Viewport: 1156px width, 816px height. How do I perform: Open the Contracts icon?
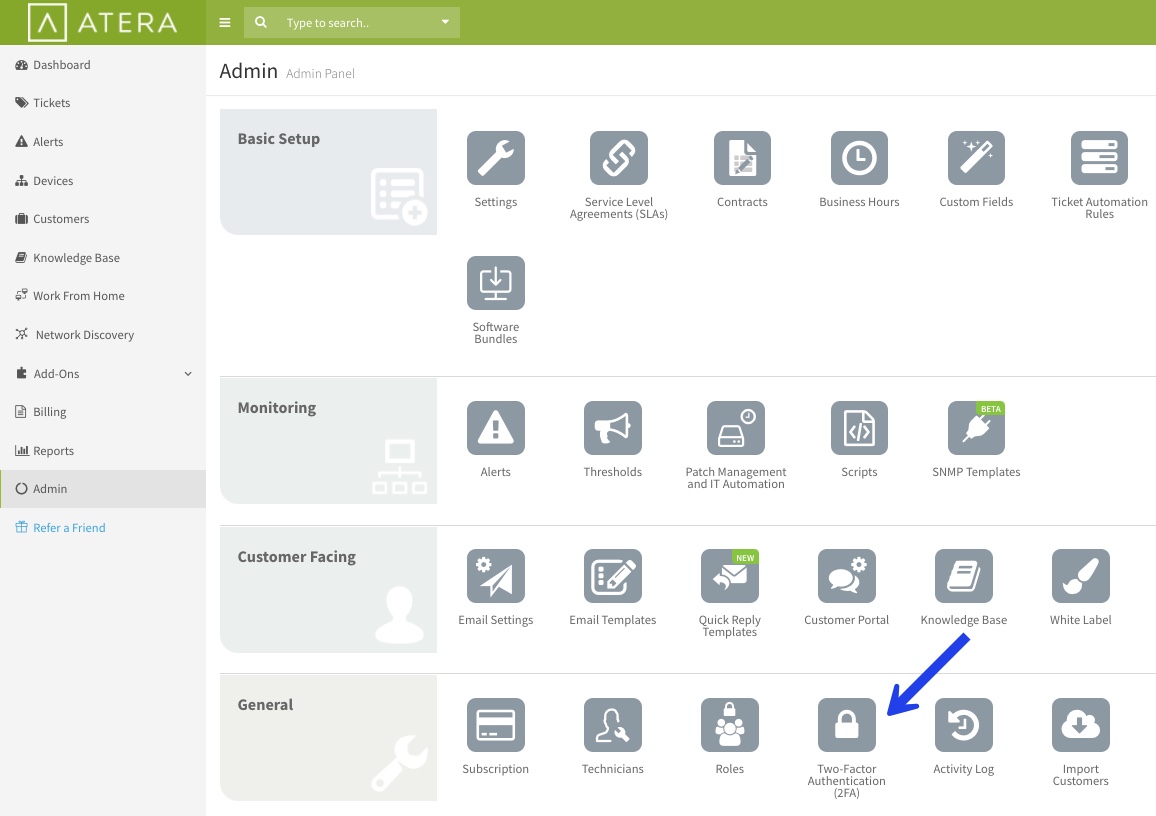click(x=742, y=158)
